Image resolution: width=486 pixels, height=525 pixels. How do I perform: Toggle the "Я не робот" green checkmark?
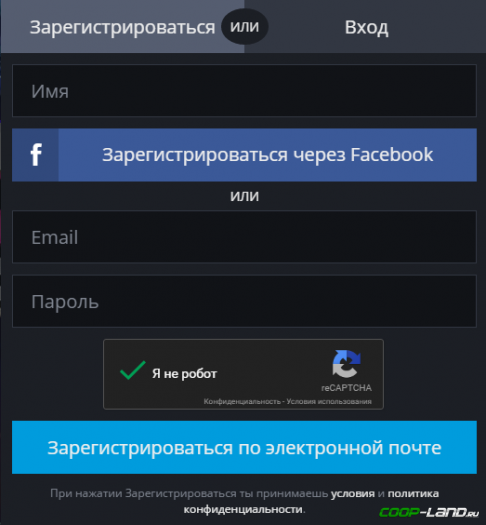coord(133,370)
